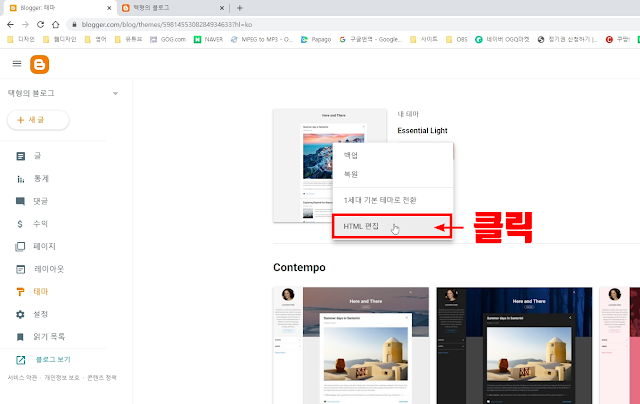Viewport: 640px width, 404px height.
Task: Open the 구글번역 Google bookmark
Action: [x=371, y=40]
